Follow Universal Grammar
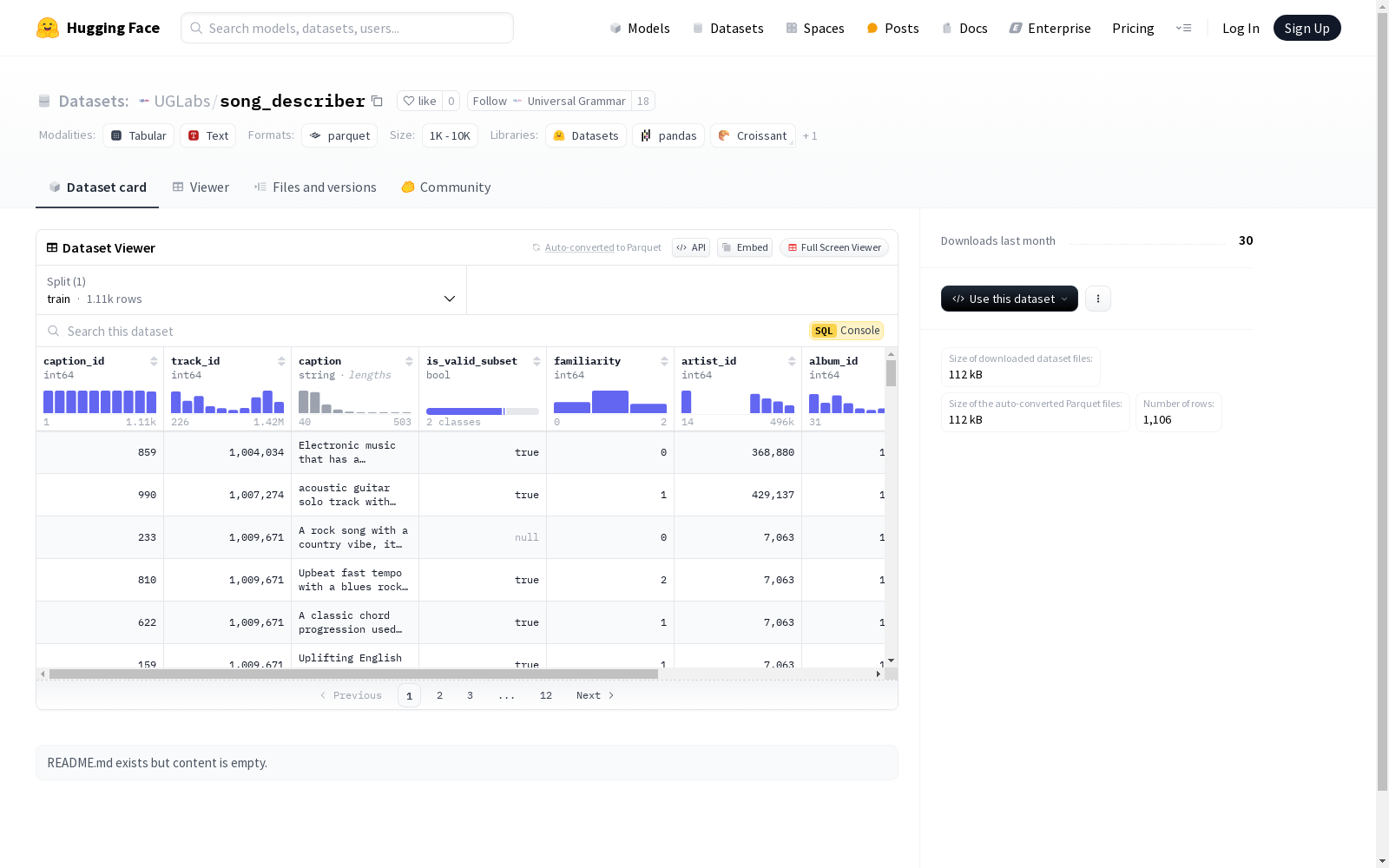This screenshot has height=868, width=1389. tap(549, 101)
